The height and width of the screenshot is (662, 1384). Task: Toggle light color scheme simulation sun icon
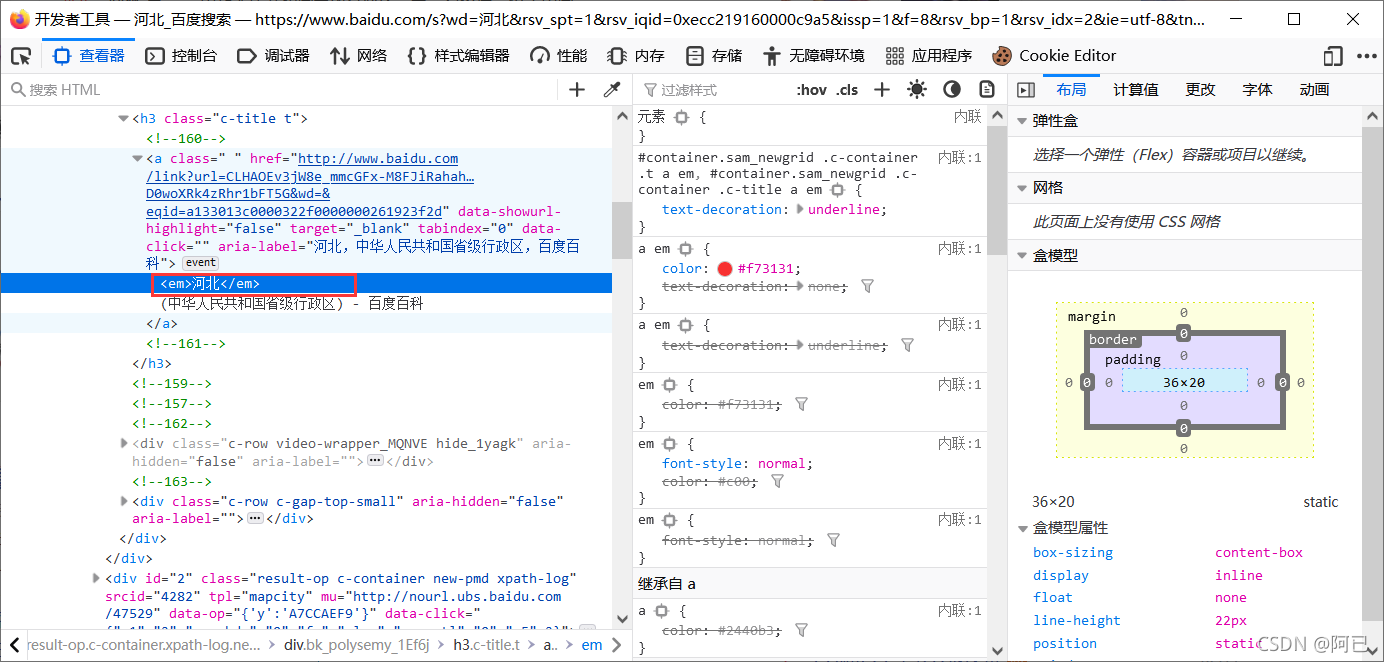click(x=917, y=90)
